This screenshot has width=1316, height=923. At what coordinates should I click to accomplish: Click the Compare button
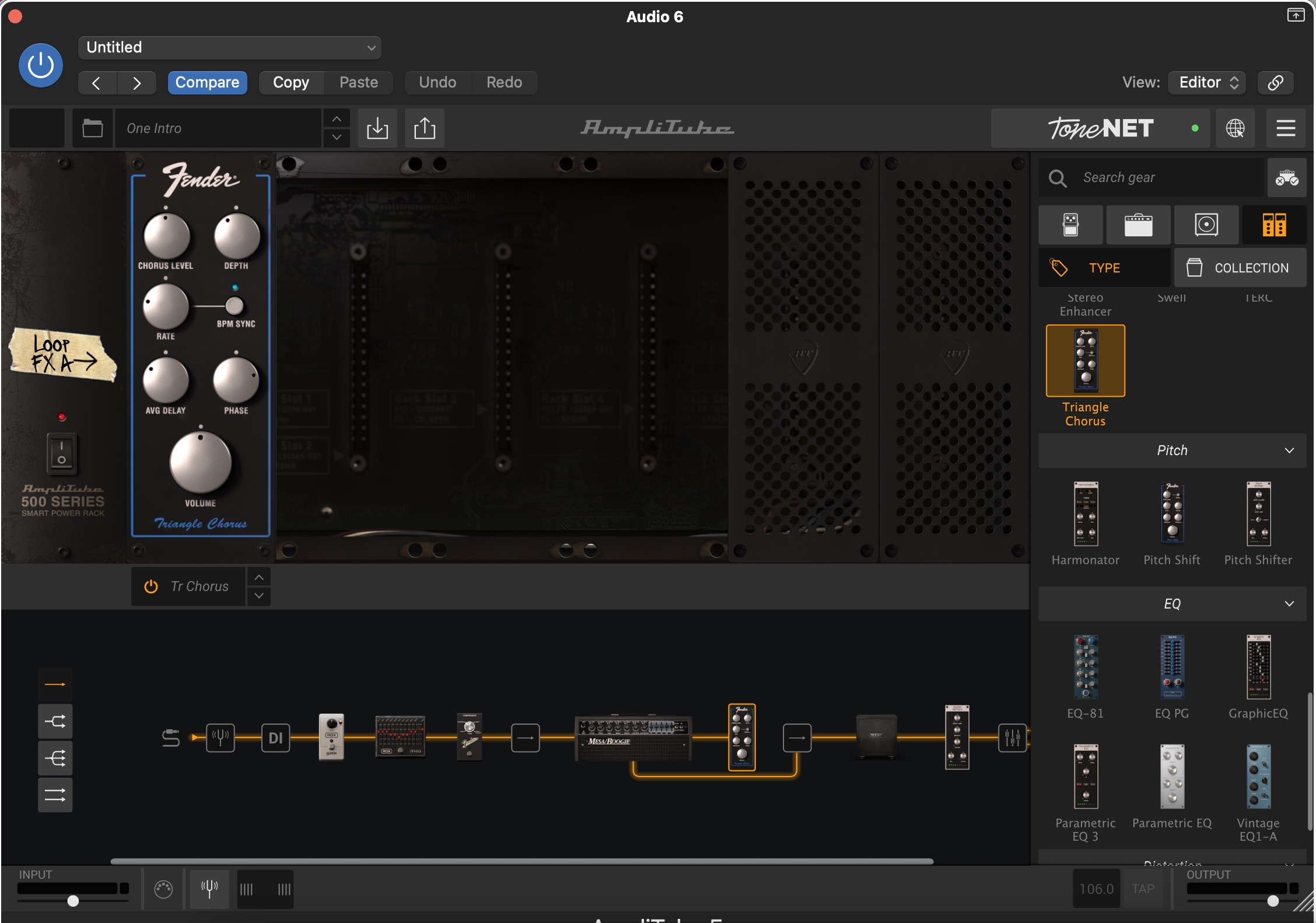(207, 82)
